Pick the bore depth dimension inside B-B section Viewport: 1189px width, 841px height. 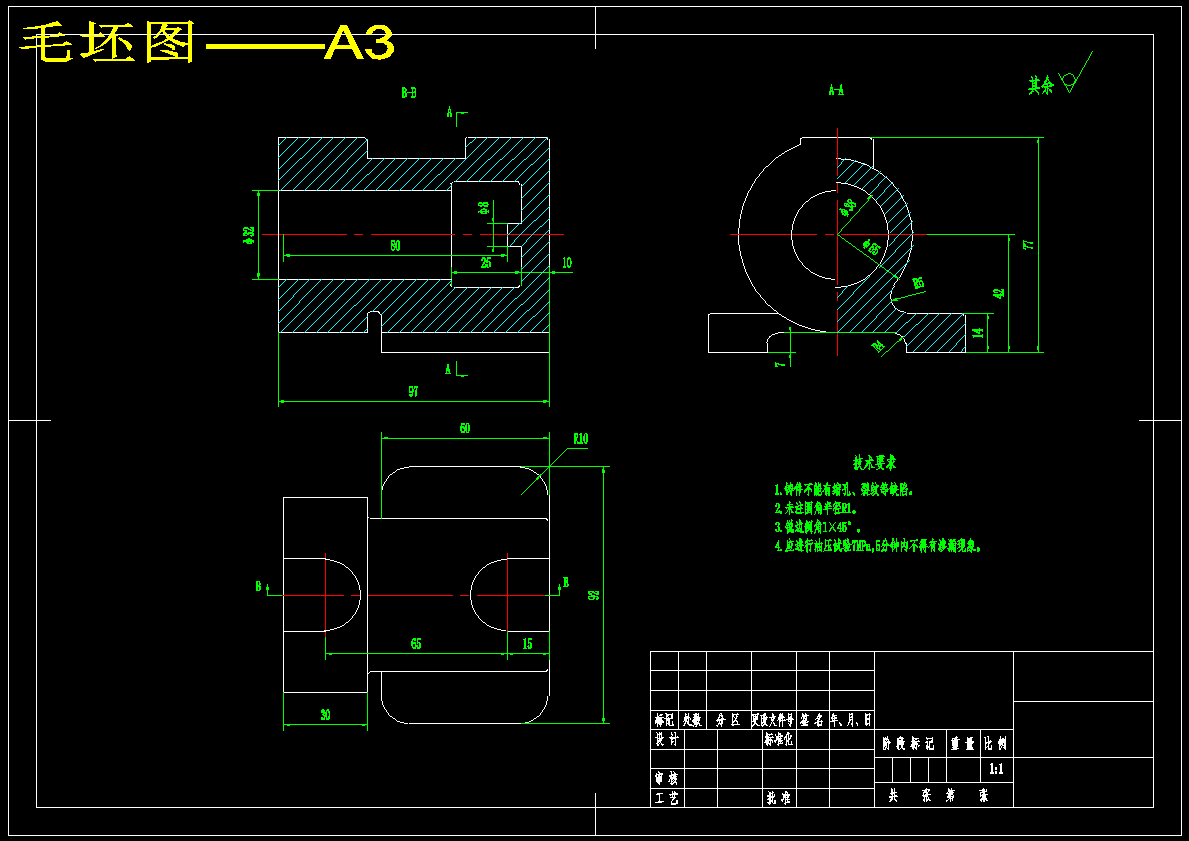(x=395, y=246)
